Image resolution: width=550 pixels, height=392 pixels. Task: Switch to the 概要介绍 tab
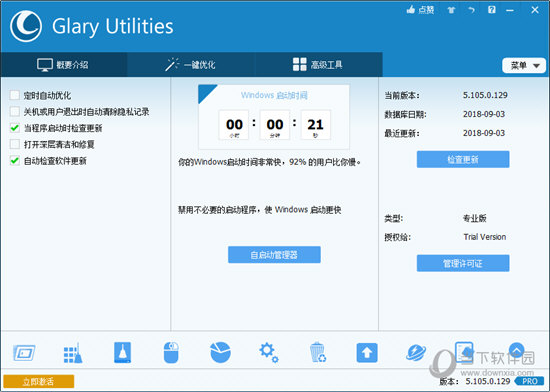point(63,65)
